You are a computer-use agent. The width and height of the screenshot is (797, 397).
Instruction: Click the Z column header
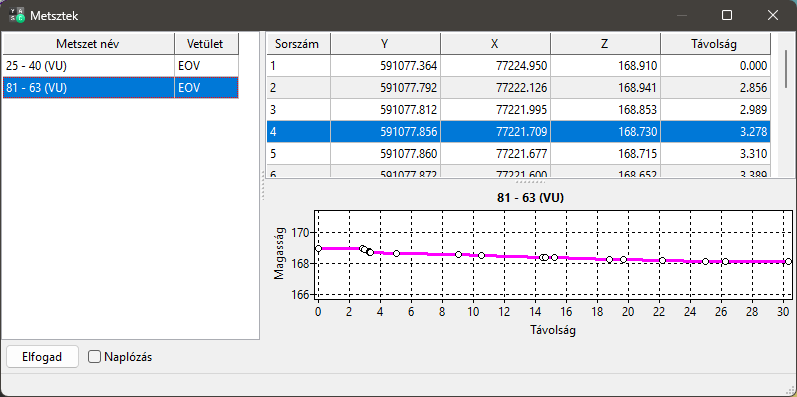605,44
